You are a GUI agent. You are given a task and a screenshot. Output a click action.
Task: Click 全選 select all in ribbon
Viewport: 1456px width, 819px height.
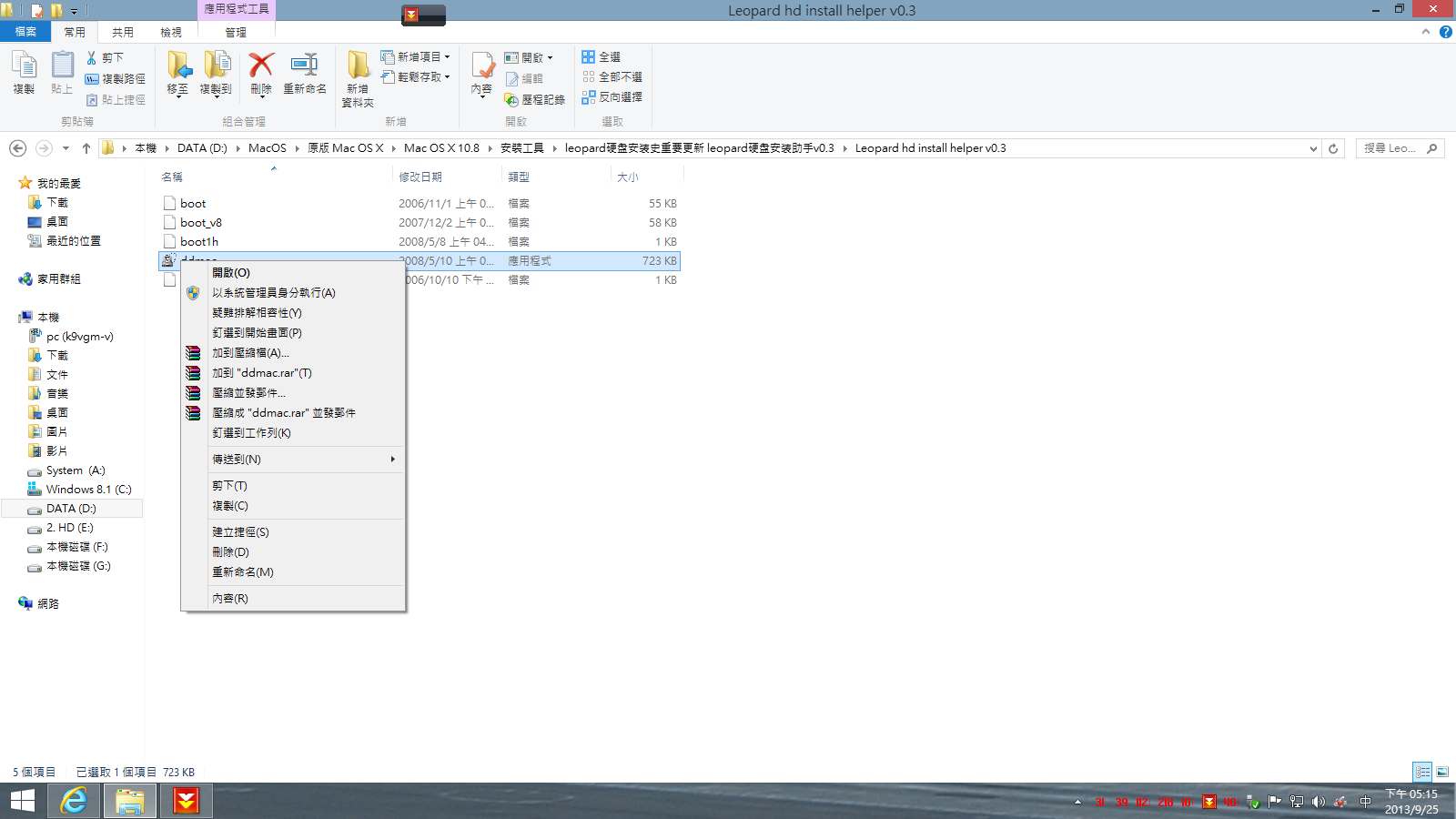click(602, 56)
